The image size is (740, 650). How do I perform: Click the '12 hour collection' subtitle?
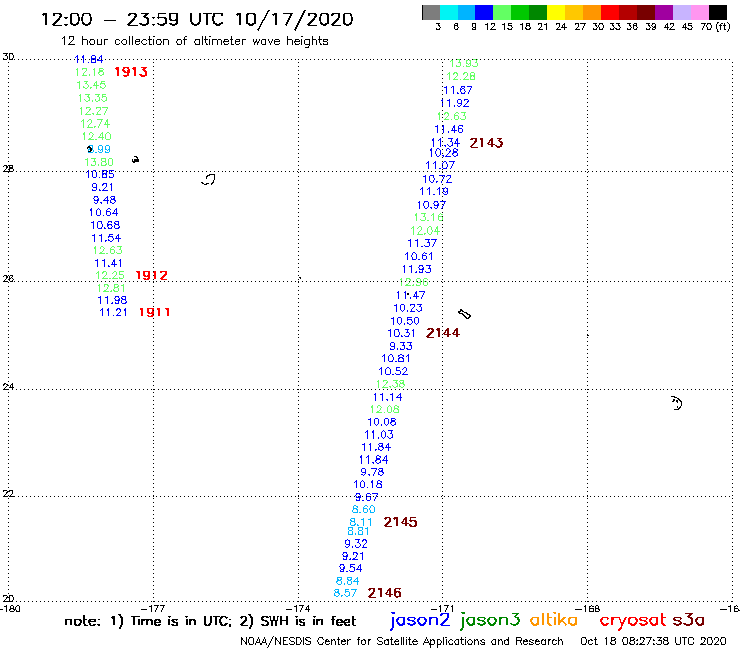coord(194,41)
